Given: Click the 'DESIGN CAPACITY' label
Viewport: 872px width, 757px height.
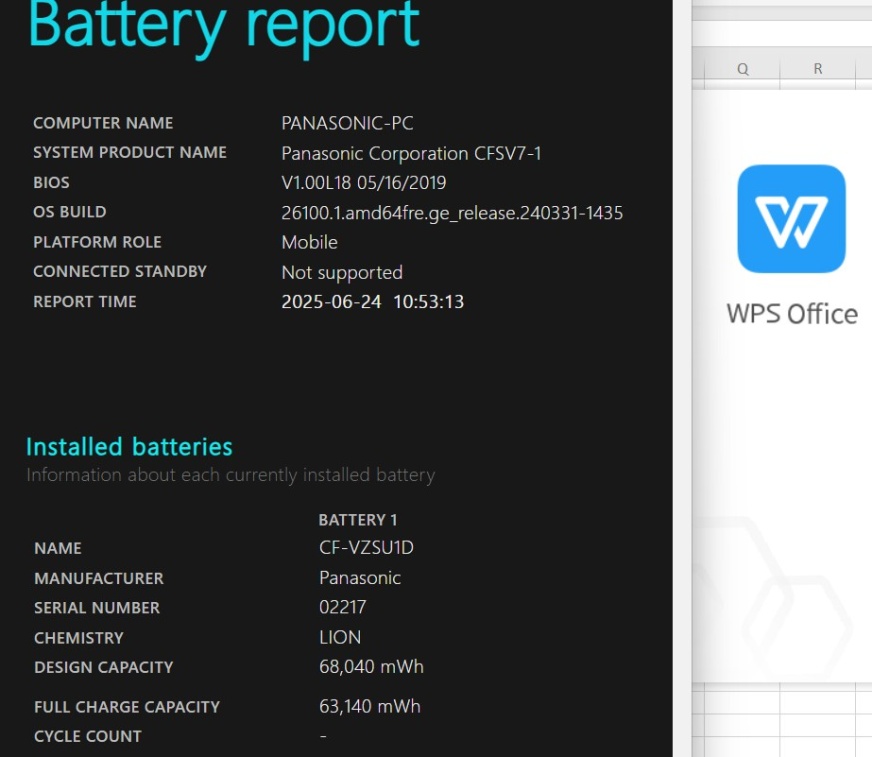Looking at the screenshot, I should pos(103,667).
